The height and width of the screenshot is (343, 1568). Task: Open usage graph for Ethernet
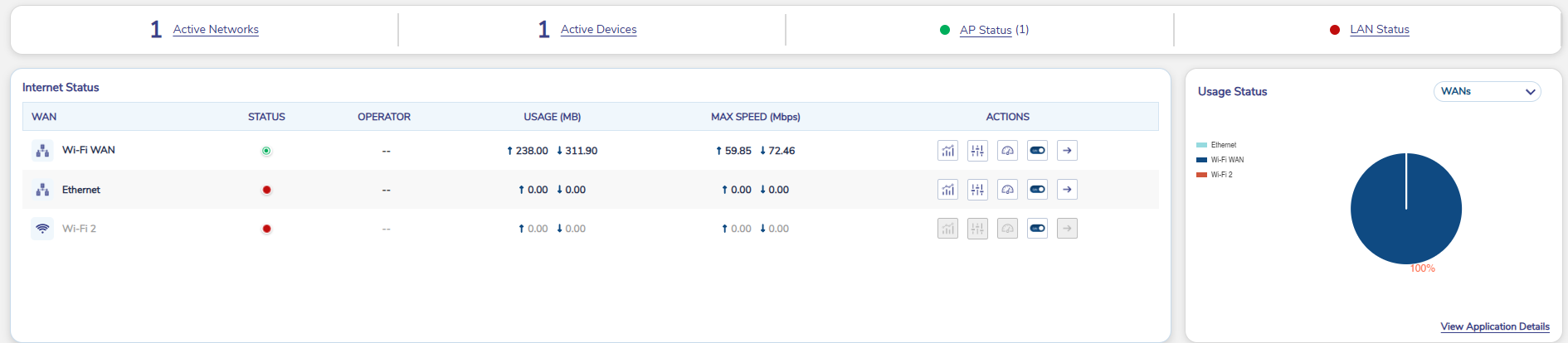tap(947, 190)
